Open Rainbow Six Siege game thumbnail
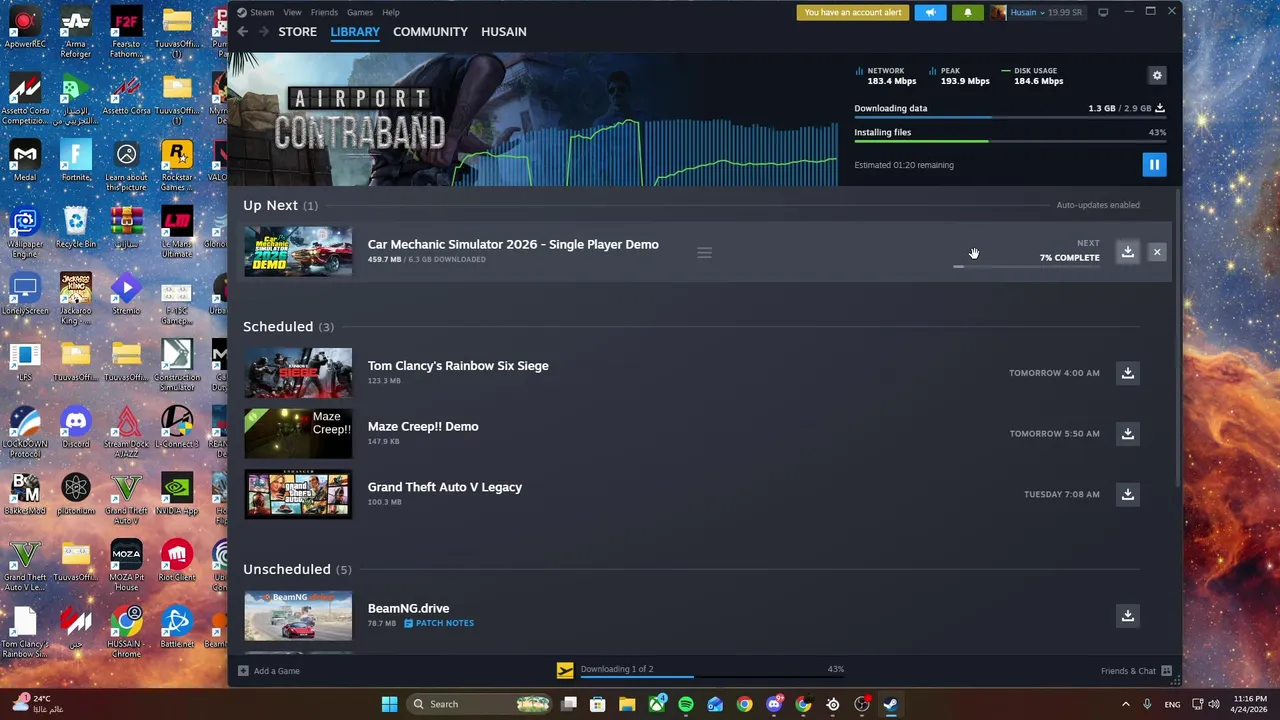1280x720 pixels. 298,373
